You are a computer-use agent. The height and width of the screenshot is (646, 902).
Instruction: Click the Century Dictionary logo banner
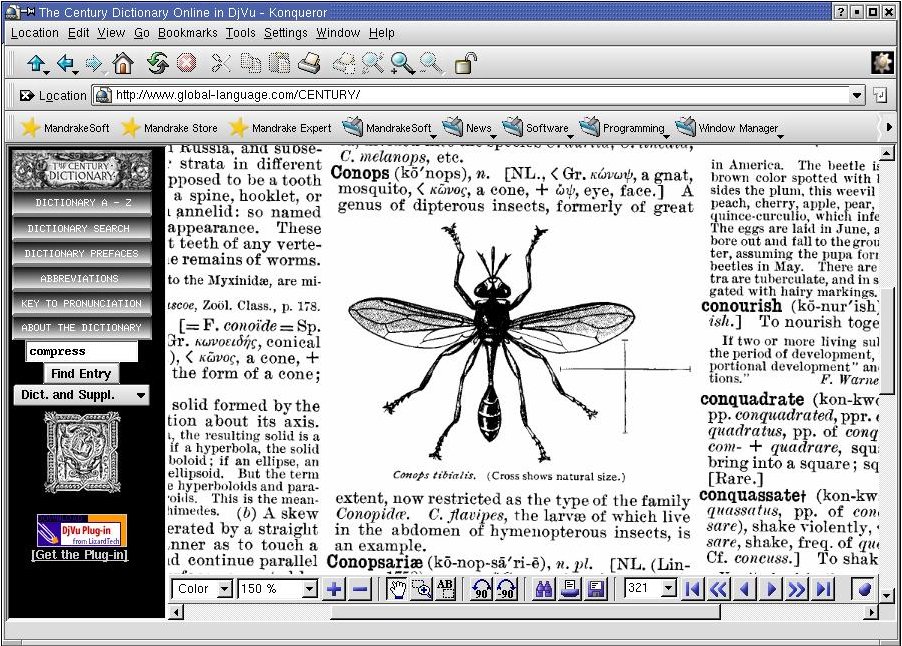(82, 170)
